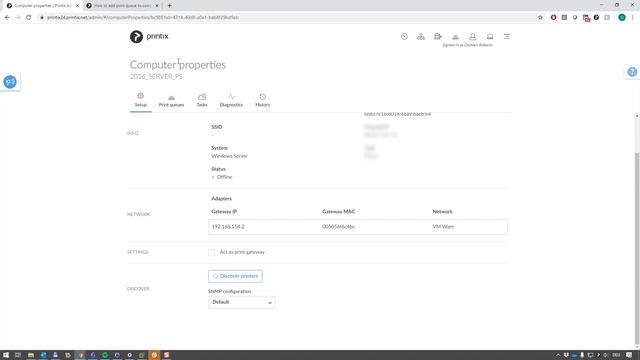Switch to the Tasks tab
The width and height of the screenshot is (640, 360).
point(202,100)
